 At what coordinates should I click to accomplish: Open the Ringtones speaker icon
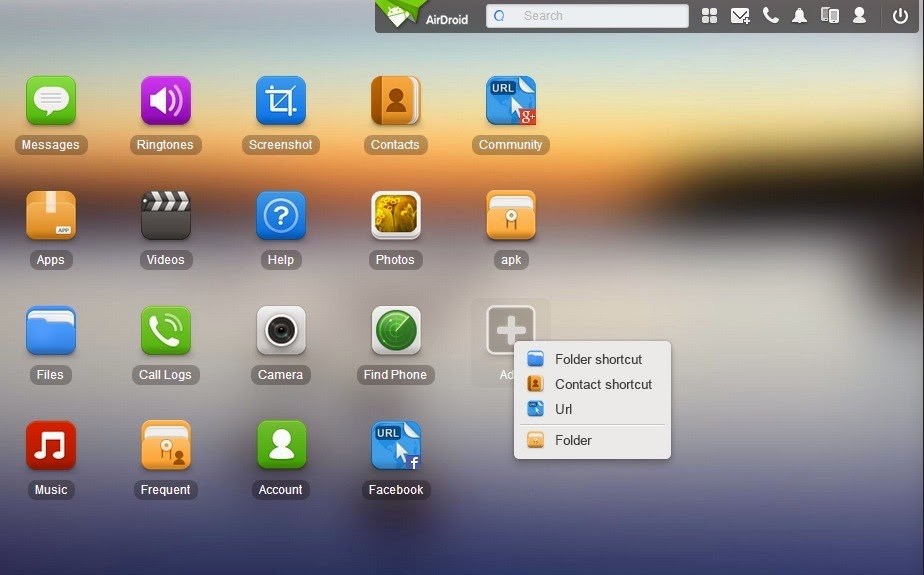pyautogui.click(x=166, y=100)
